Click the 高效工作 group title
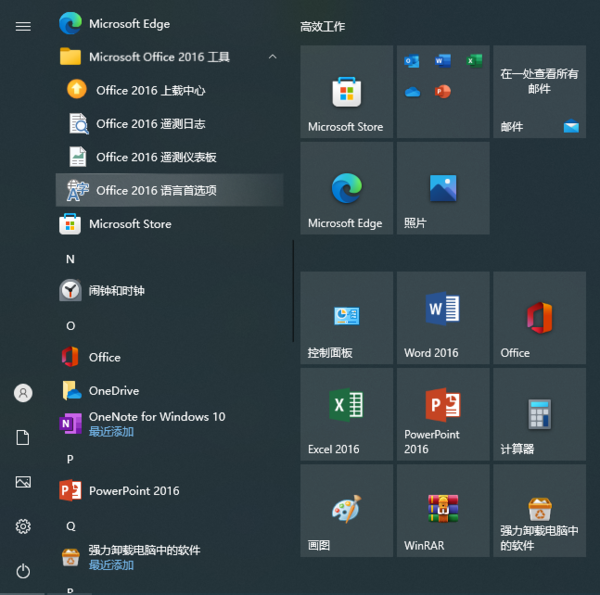Viewport: 600px width, 595px height. [322, 26]
